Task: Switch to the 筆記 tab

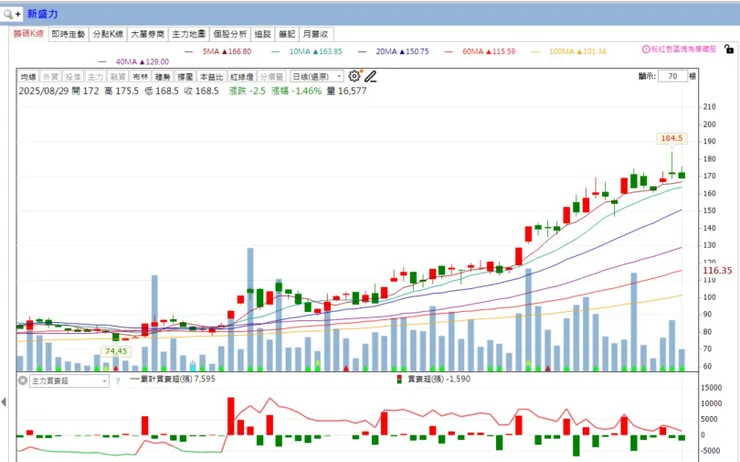Action: [286, 34]
